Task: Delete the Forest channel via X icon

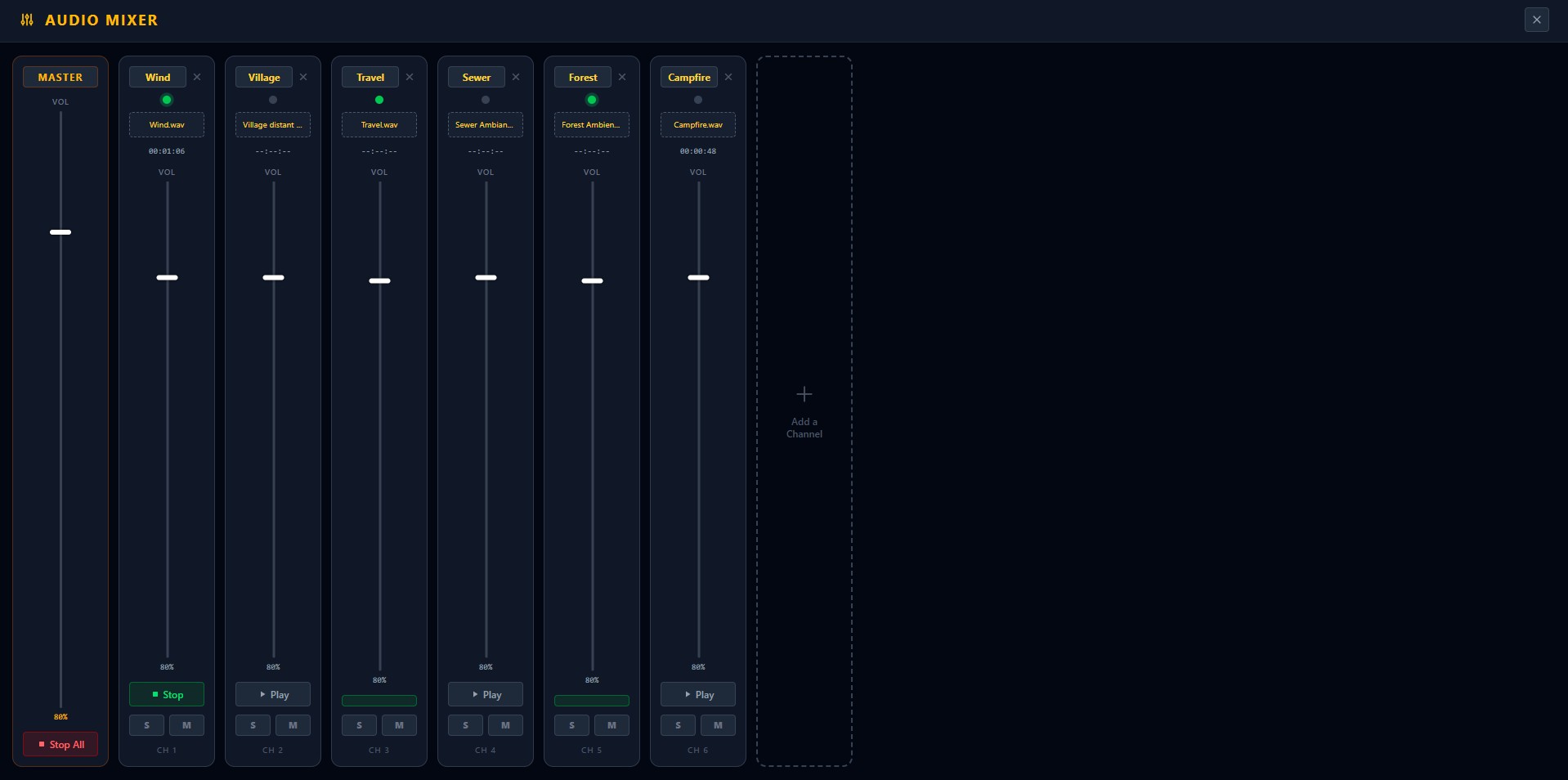Action: tap(622, 77)
